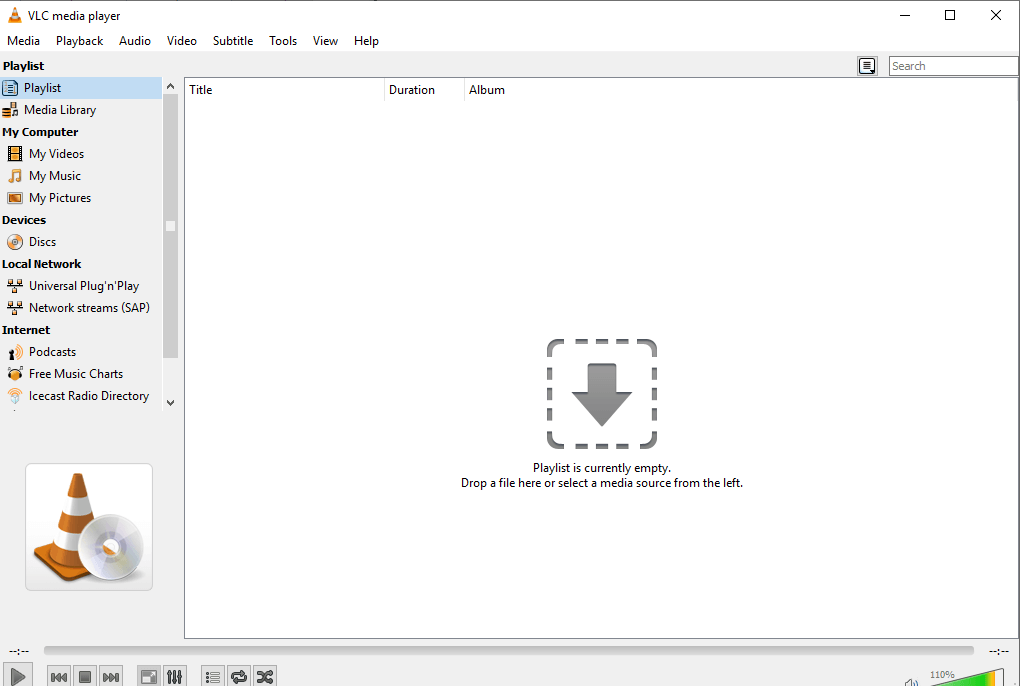The height and width of the screenshot is (686, 1020).
Task: Sort playlist by Duration column
Action: [x=424, y=90]
